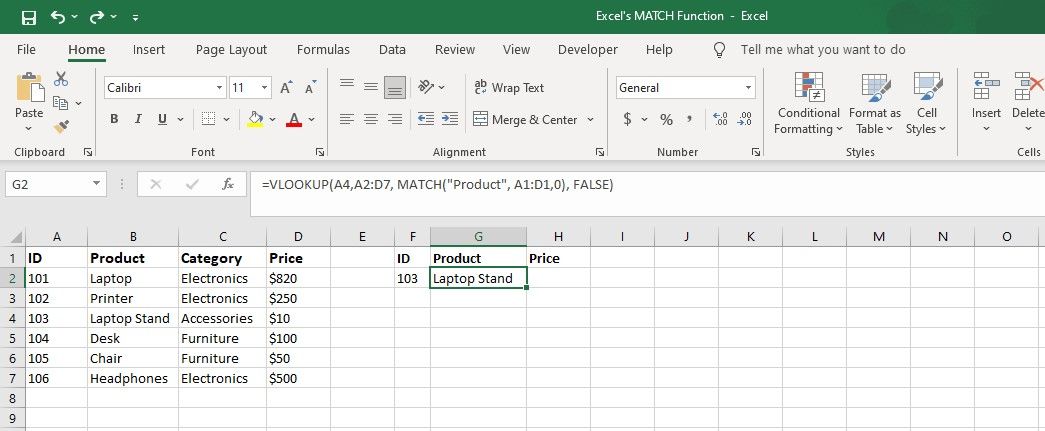Screen dimensions: 1045x431
Task: Open Insert Function fx icon
Action: pos(228,185)
